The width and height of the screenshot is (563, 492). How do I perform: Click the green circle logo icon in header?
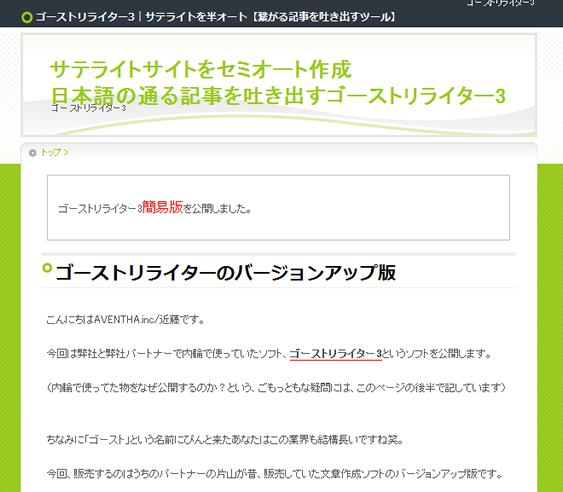27,17
